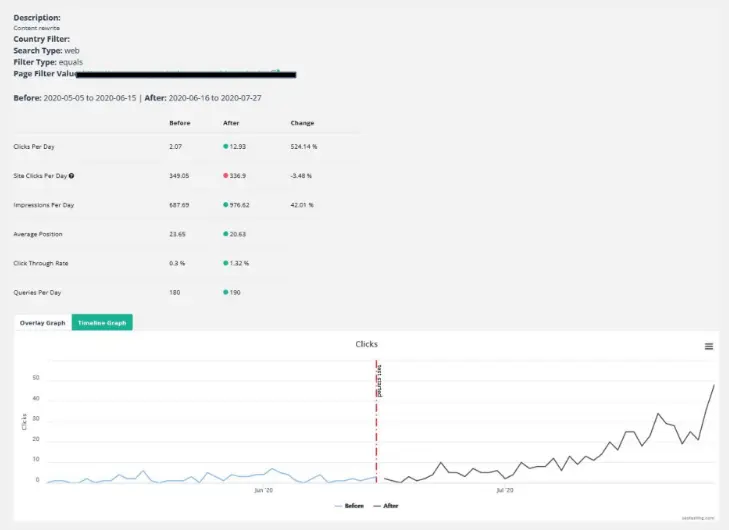The image size is (729, 530).
Task: Click the Clicks chart title
Action: pos(366,344)
